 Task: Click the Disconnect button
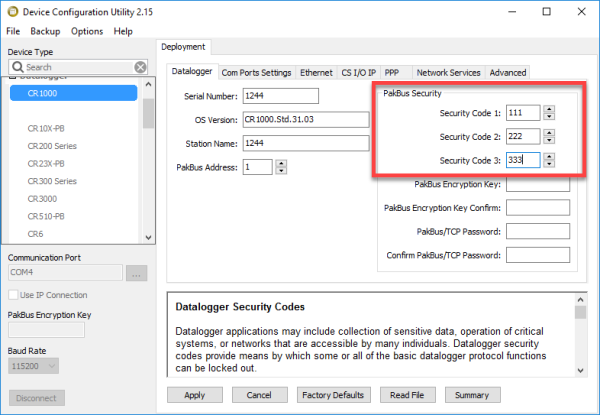pos(37,398)
